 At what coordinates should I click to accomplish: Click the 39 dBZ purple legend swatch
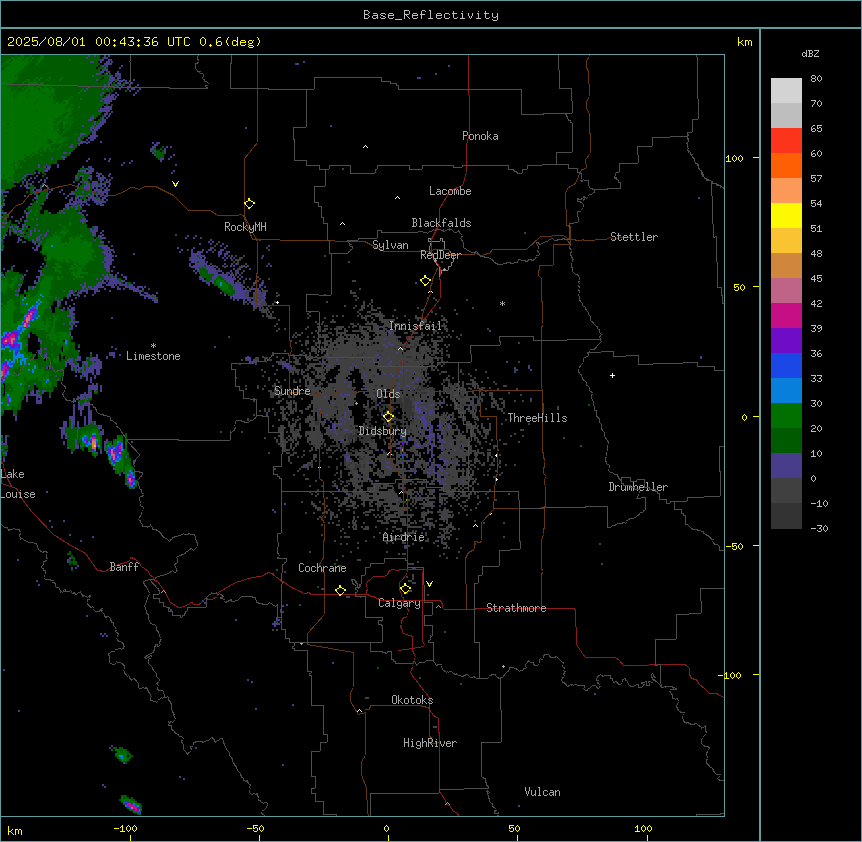(x=786, y=340)
